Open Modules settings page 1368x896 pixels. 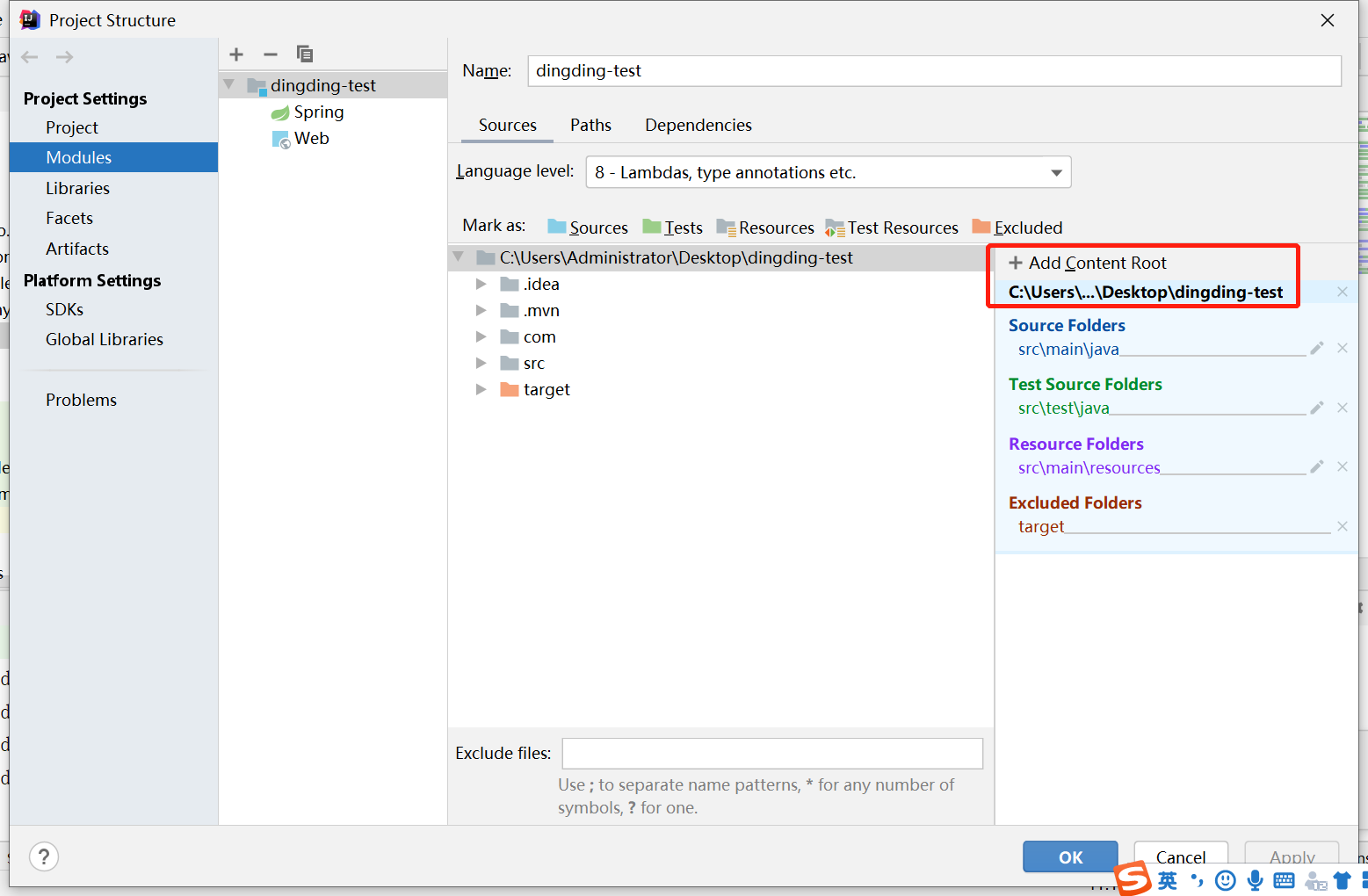113,157
